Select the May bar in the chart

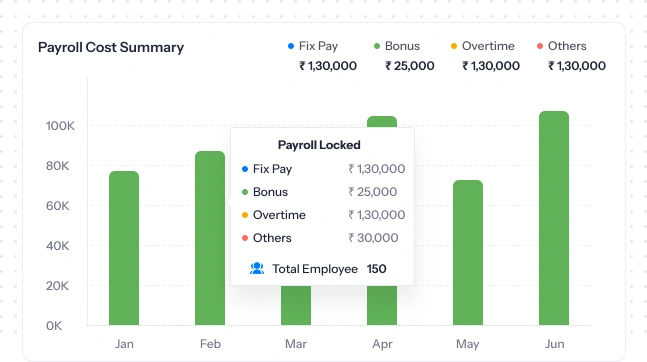468,253
